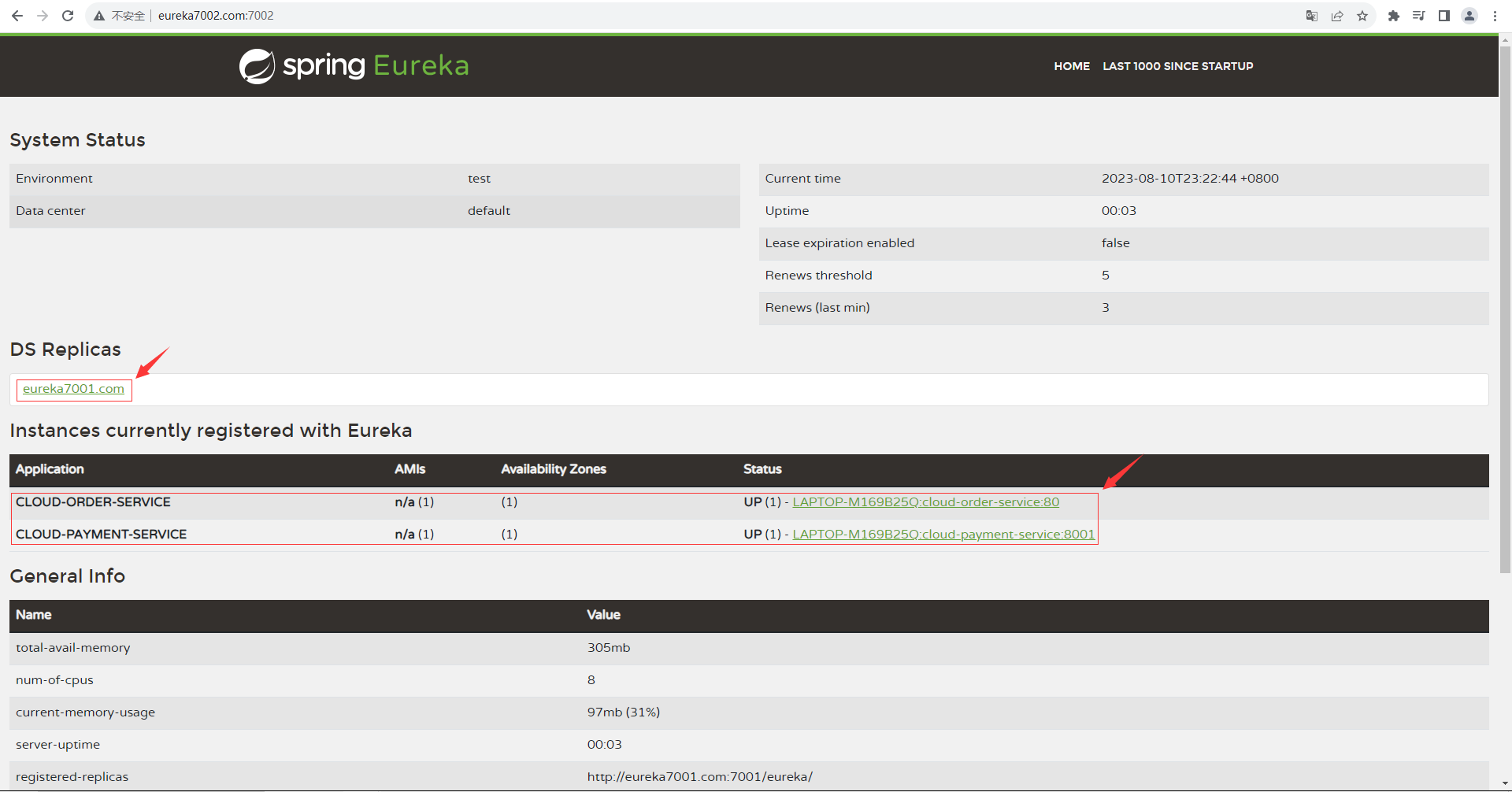Viewport: 1512px width, 792px height.
Task: Click current-memory-usage value 97mb (31%)
Action: (x=624, y=712)
